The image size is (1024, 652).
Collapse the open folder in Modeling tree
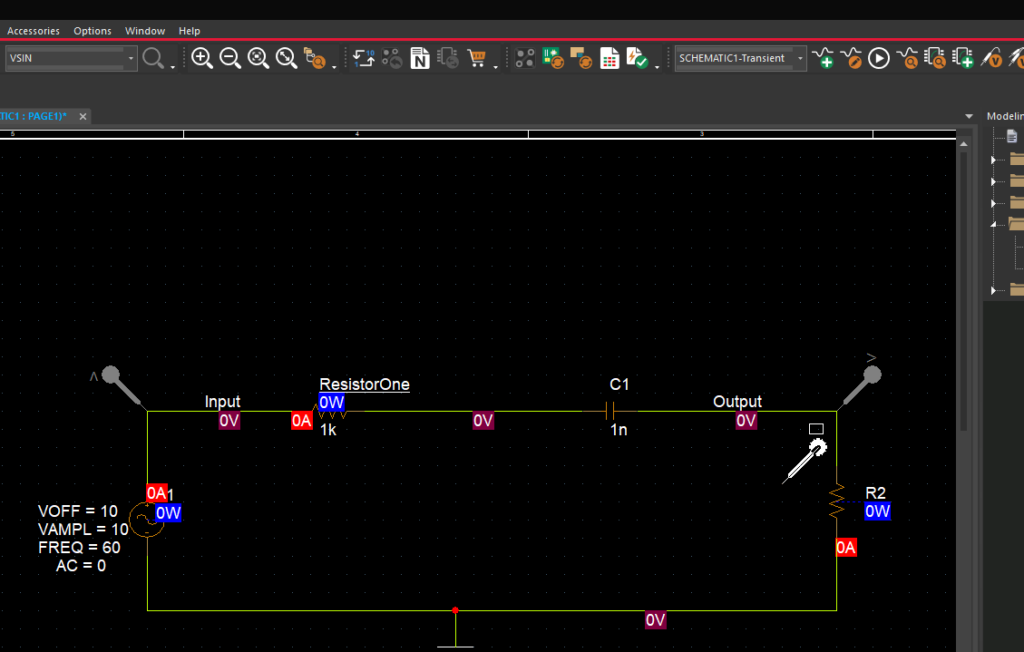coord(993,224)
